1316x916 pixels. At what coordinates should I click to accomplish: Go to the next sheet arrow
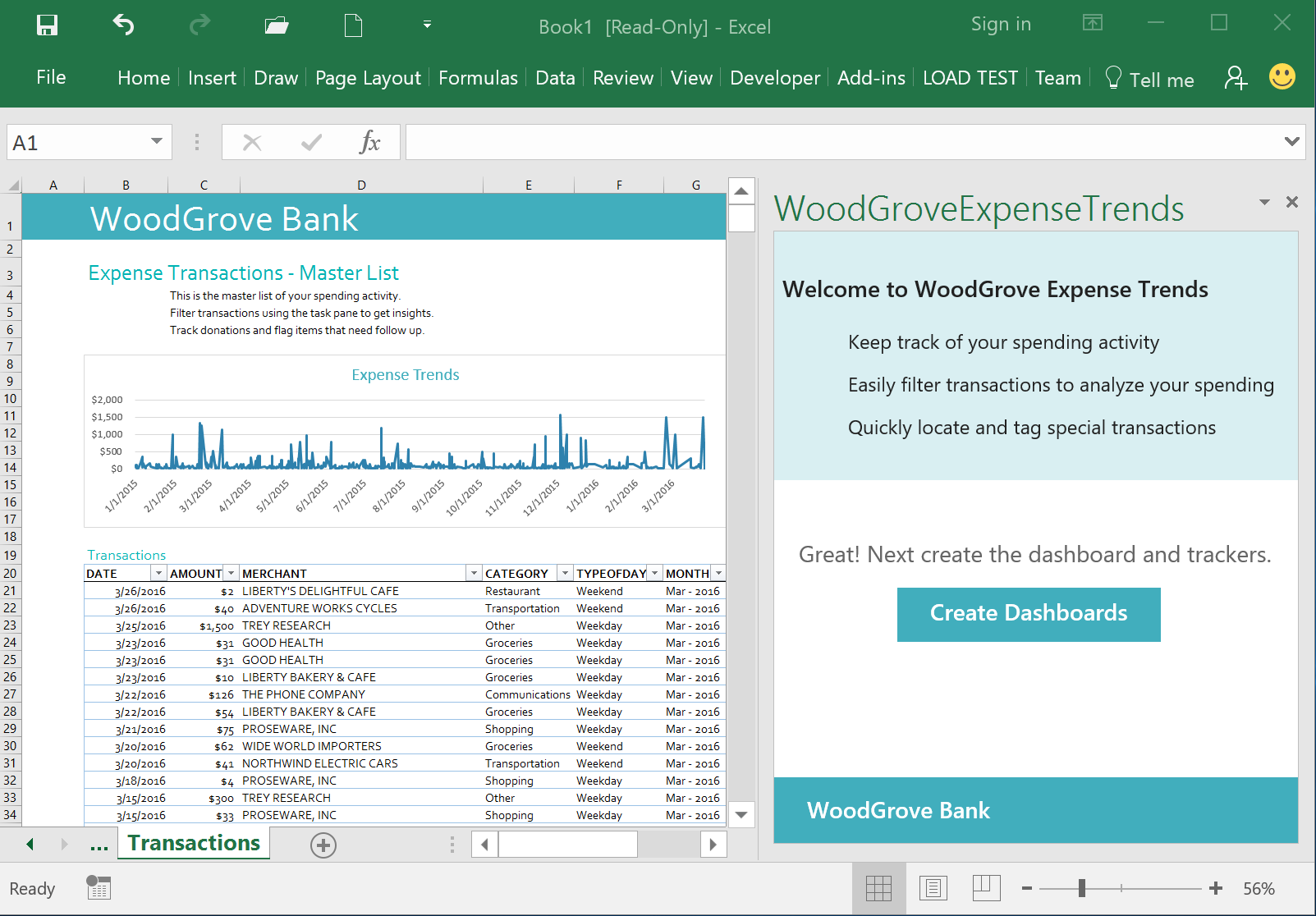[x=64, y=844]
